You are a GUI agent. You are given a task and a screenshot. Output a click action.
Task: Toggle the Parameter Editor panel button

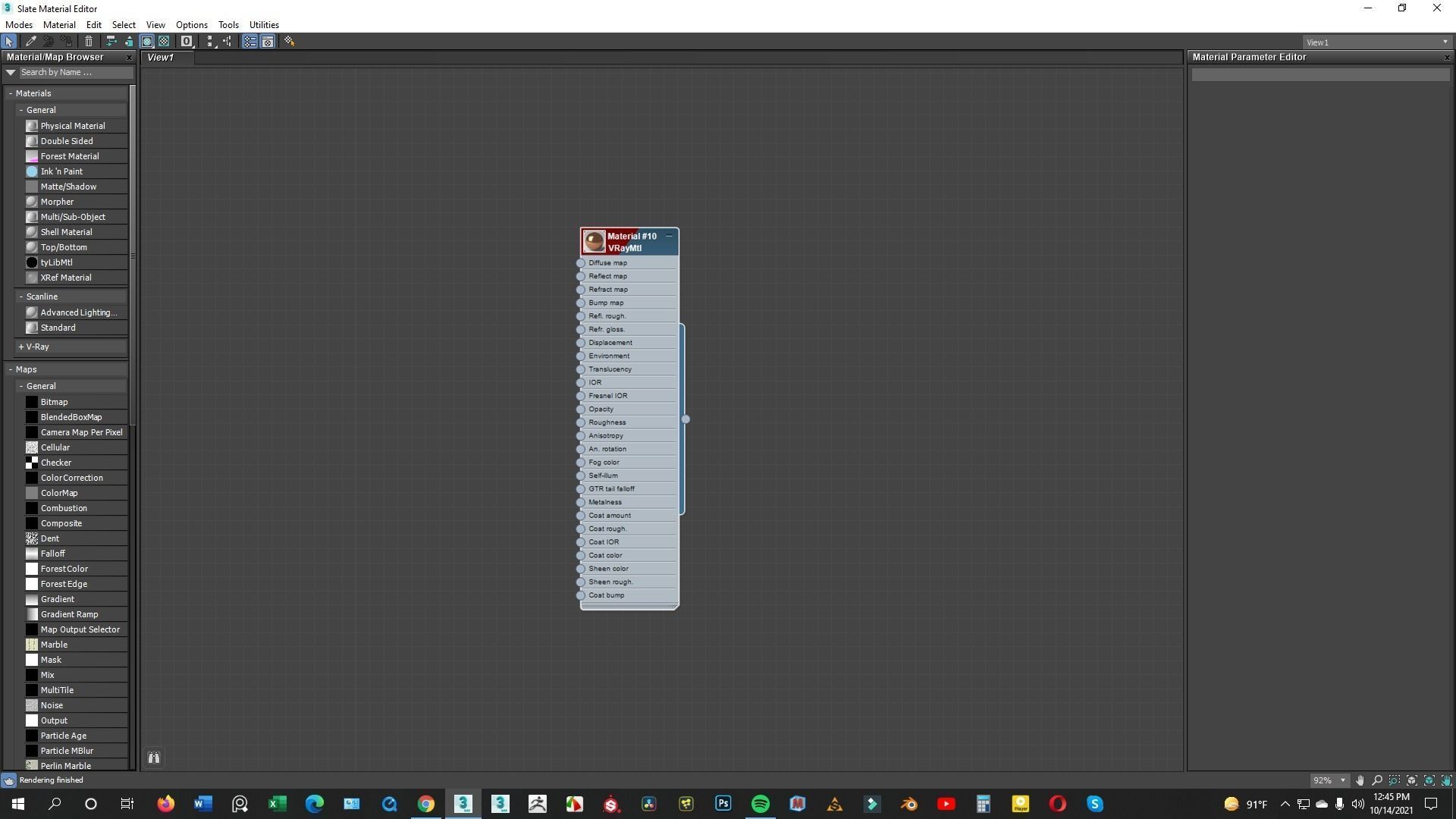pos(268,42)
